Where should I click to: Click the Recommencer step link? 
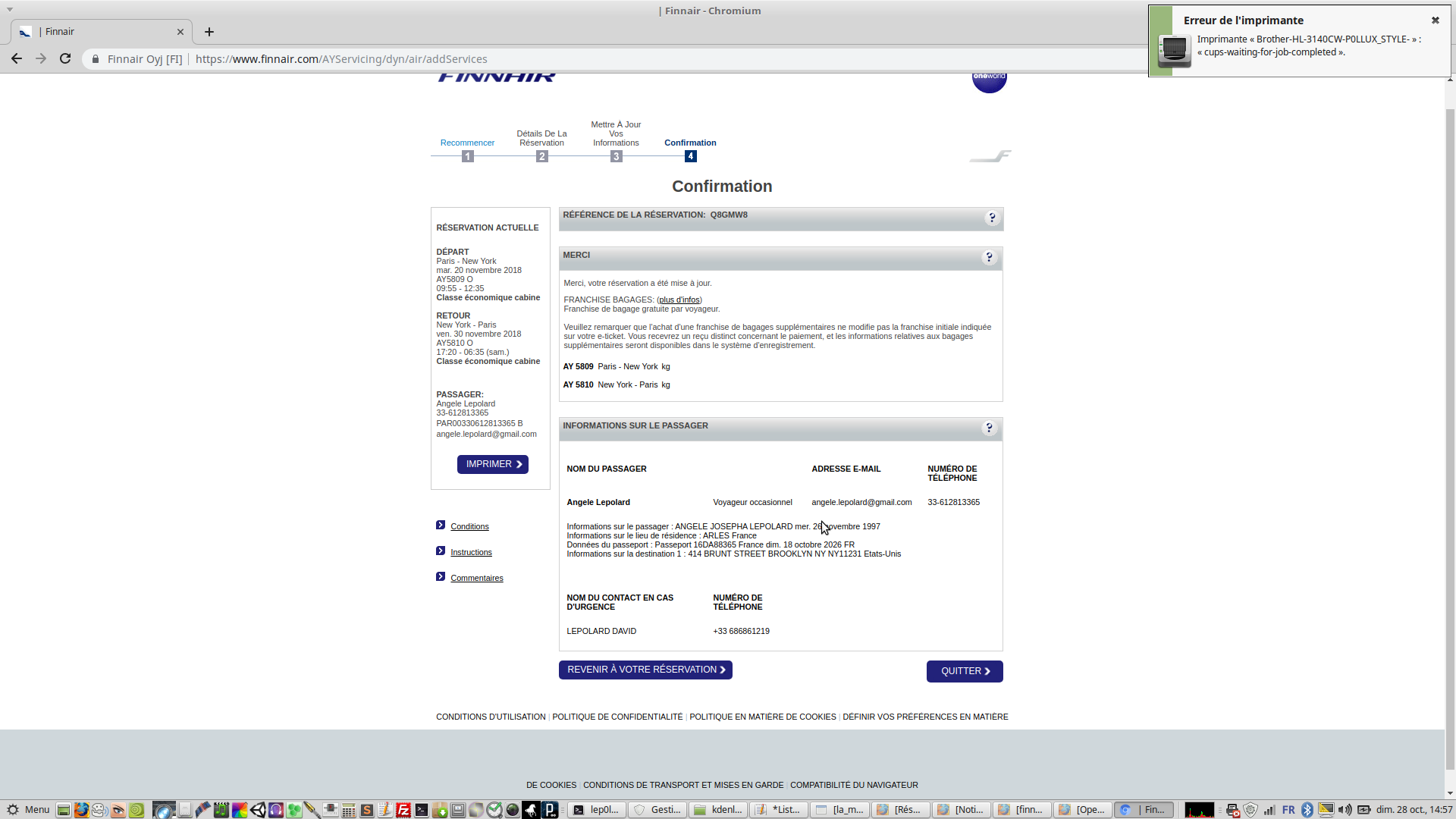point(467,143)
